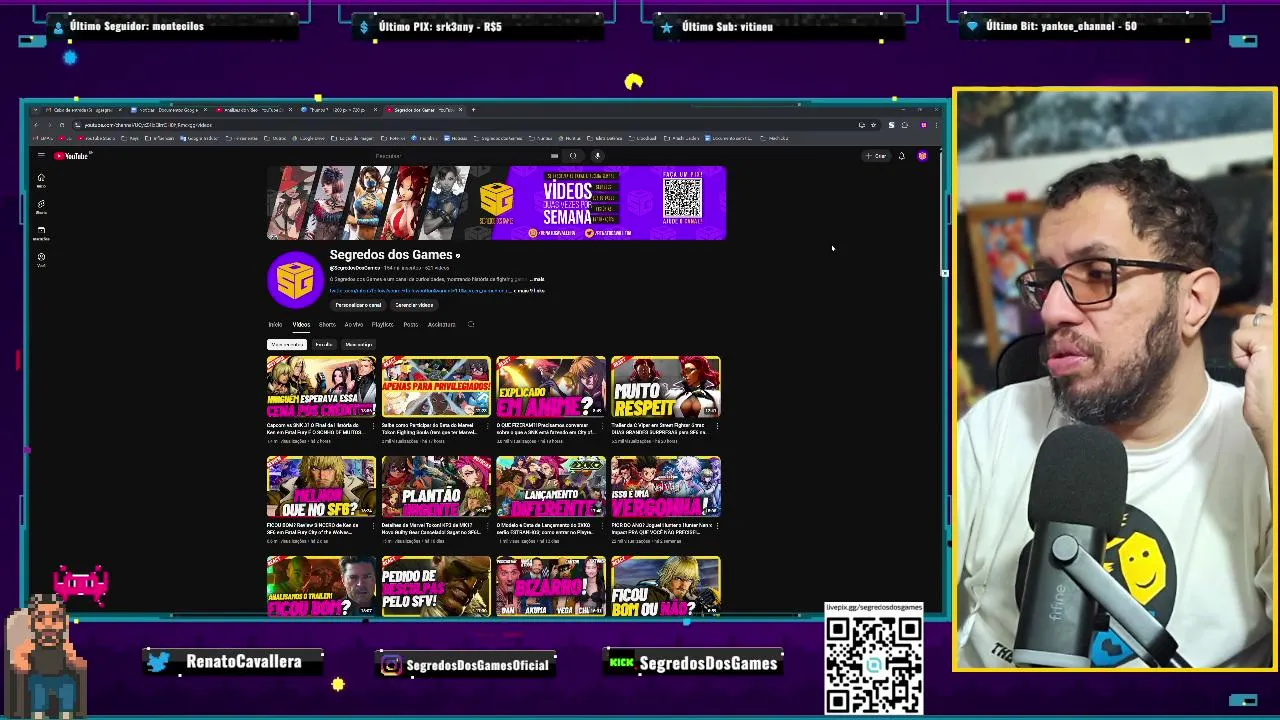Open the 'Isso é uma vergonha' video
1280x720 pixels.
click(x=666, y=487)
